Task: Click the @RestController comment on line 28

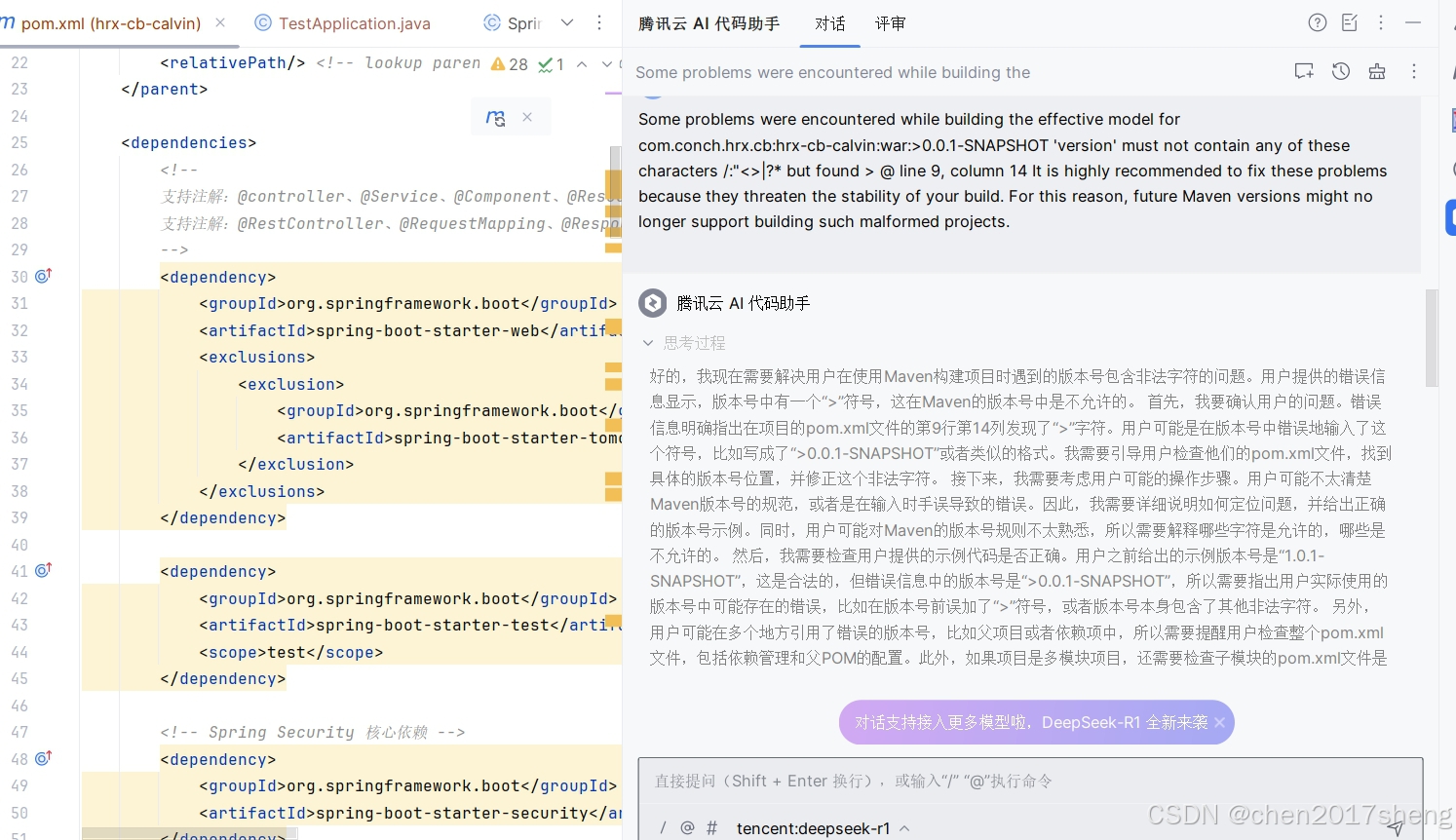Action: click(x=390, y=223)
